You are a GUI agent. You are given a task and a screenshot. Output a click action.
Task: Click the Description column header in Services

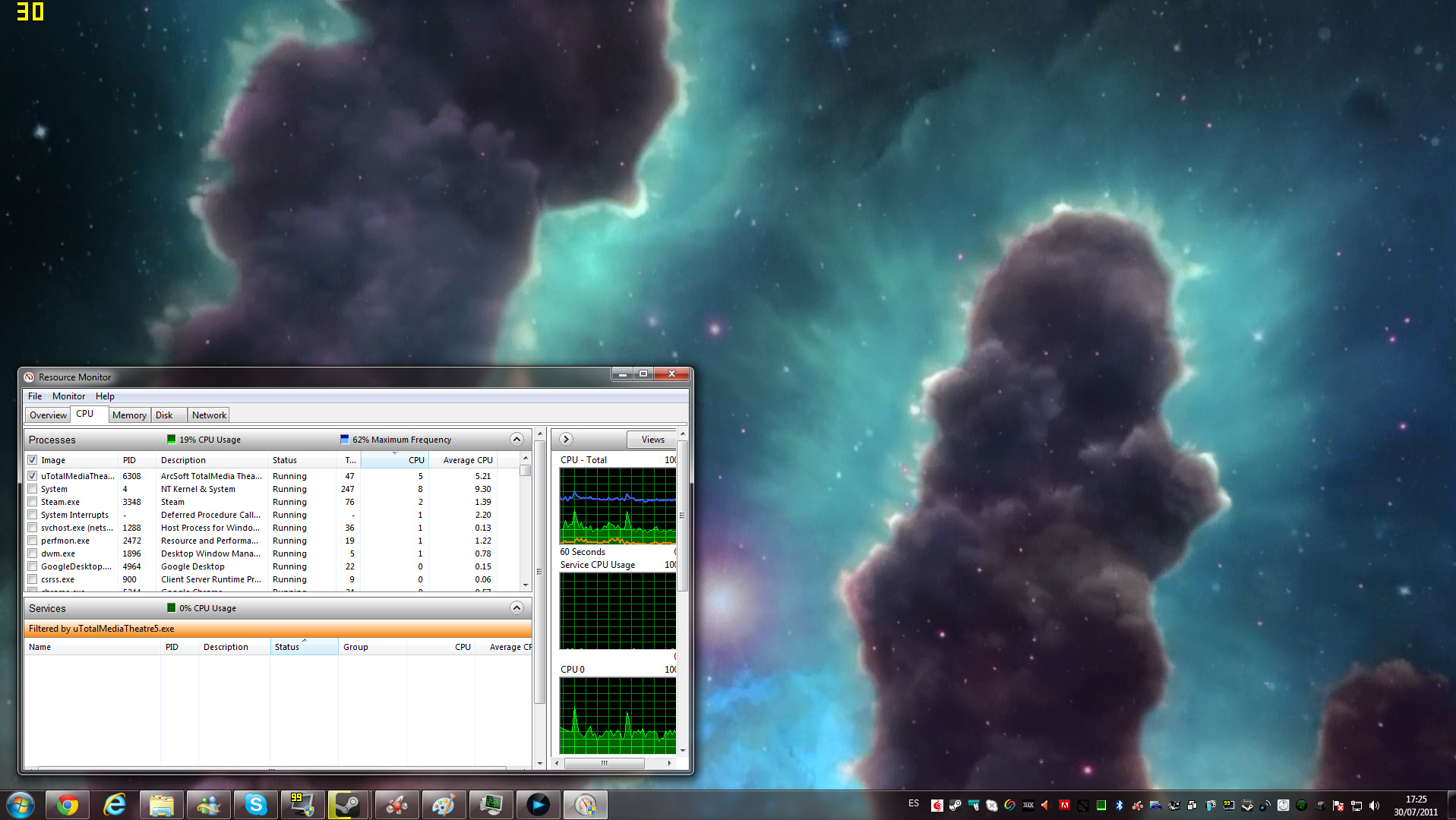226,647
